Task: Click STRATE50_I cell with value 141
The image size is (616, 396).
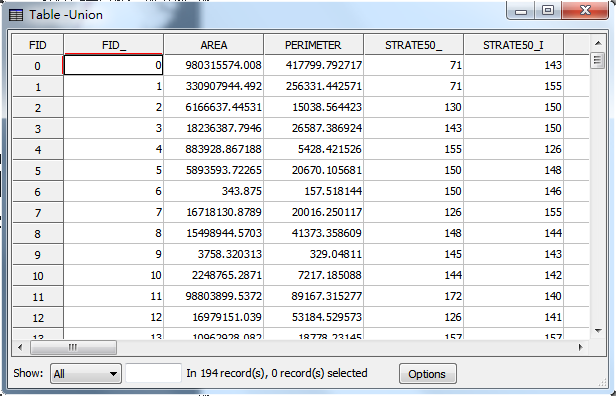Action: click(x=513, y=317)
